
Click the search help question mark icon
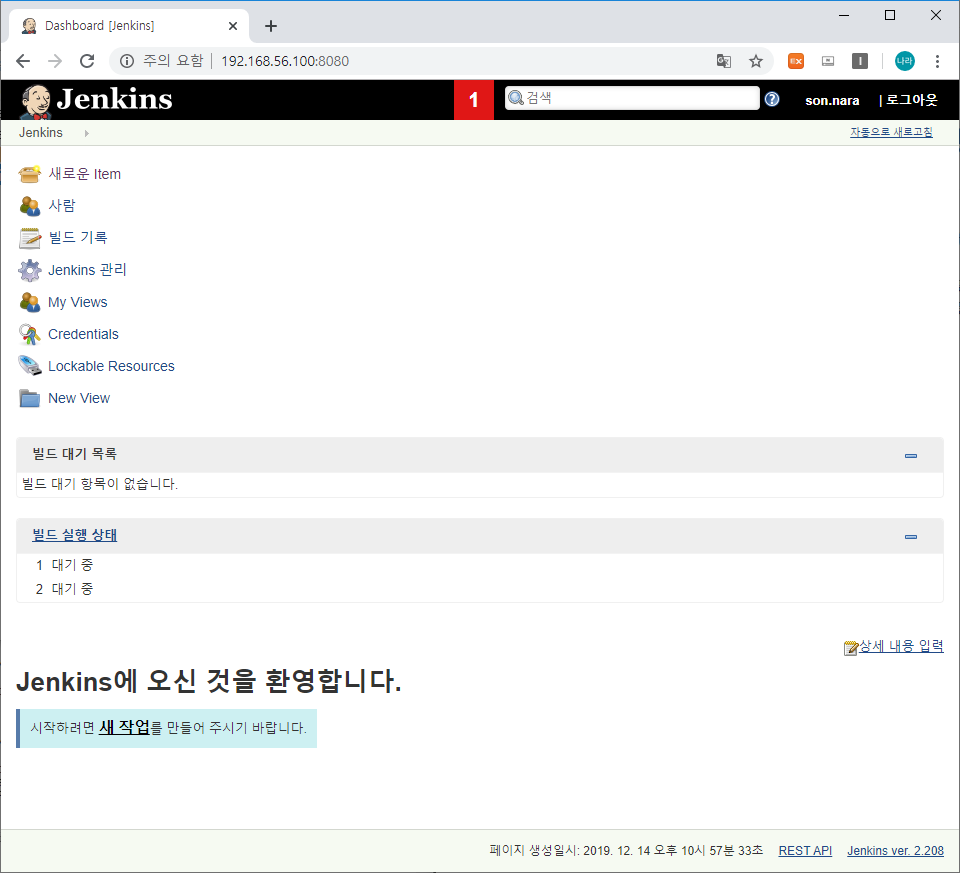(x=772, y=99)
